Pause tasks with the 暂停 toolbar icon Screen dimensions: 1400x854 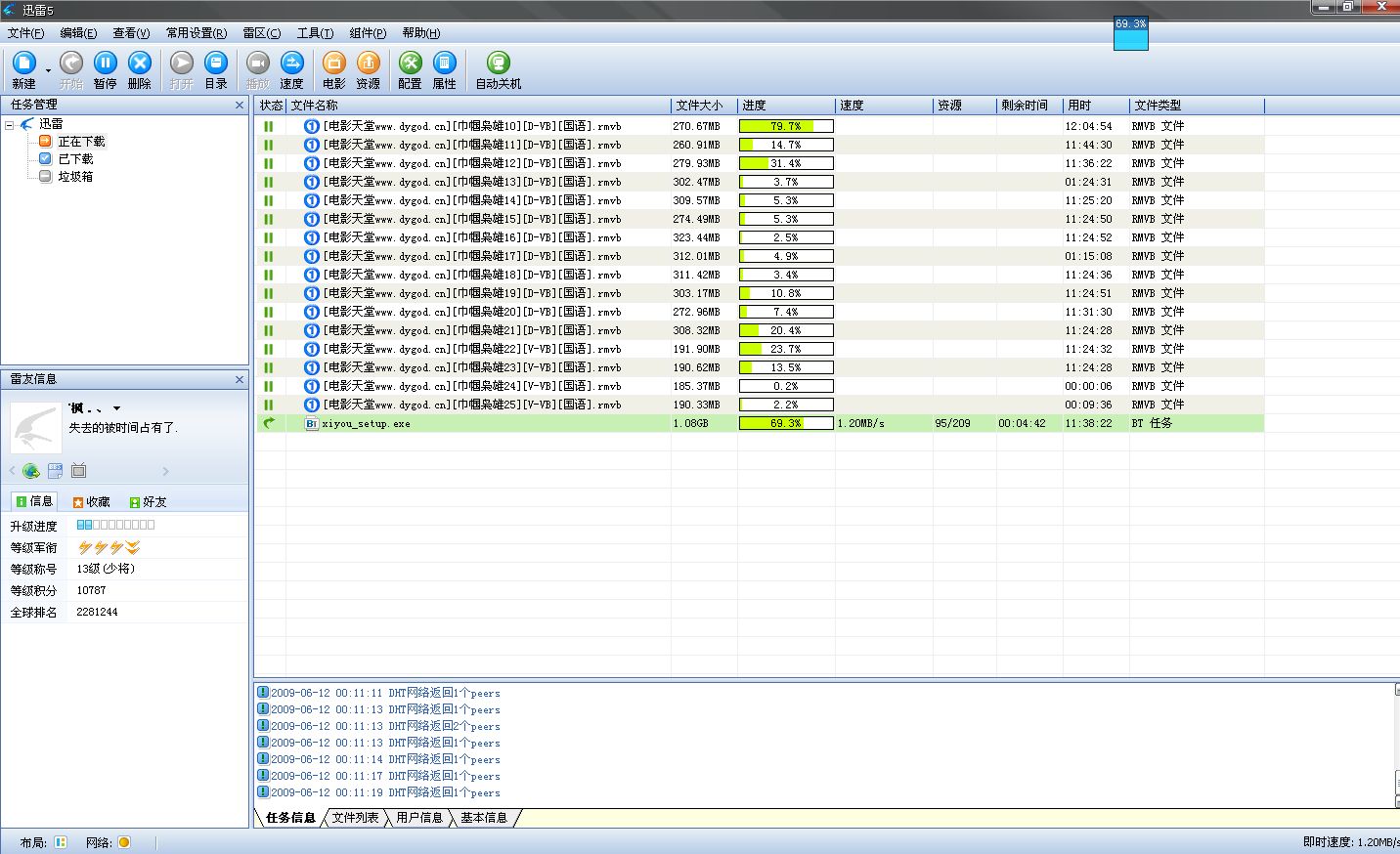pos(106,64)
